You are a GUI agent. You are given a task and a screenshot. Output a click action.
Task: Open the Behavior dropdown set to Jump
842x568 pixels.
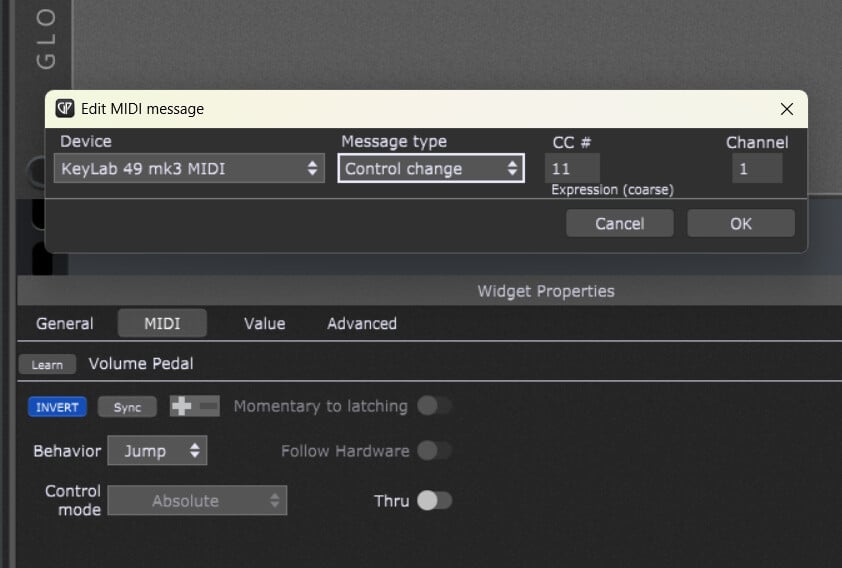pyautogui.click(x=157, y=451)
